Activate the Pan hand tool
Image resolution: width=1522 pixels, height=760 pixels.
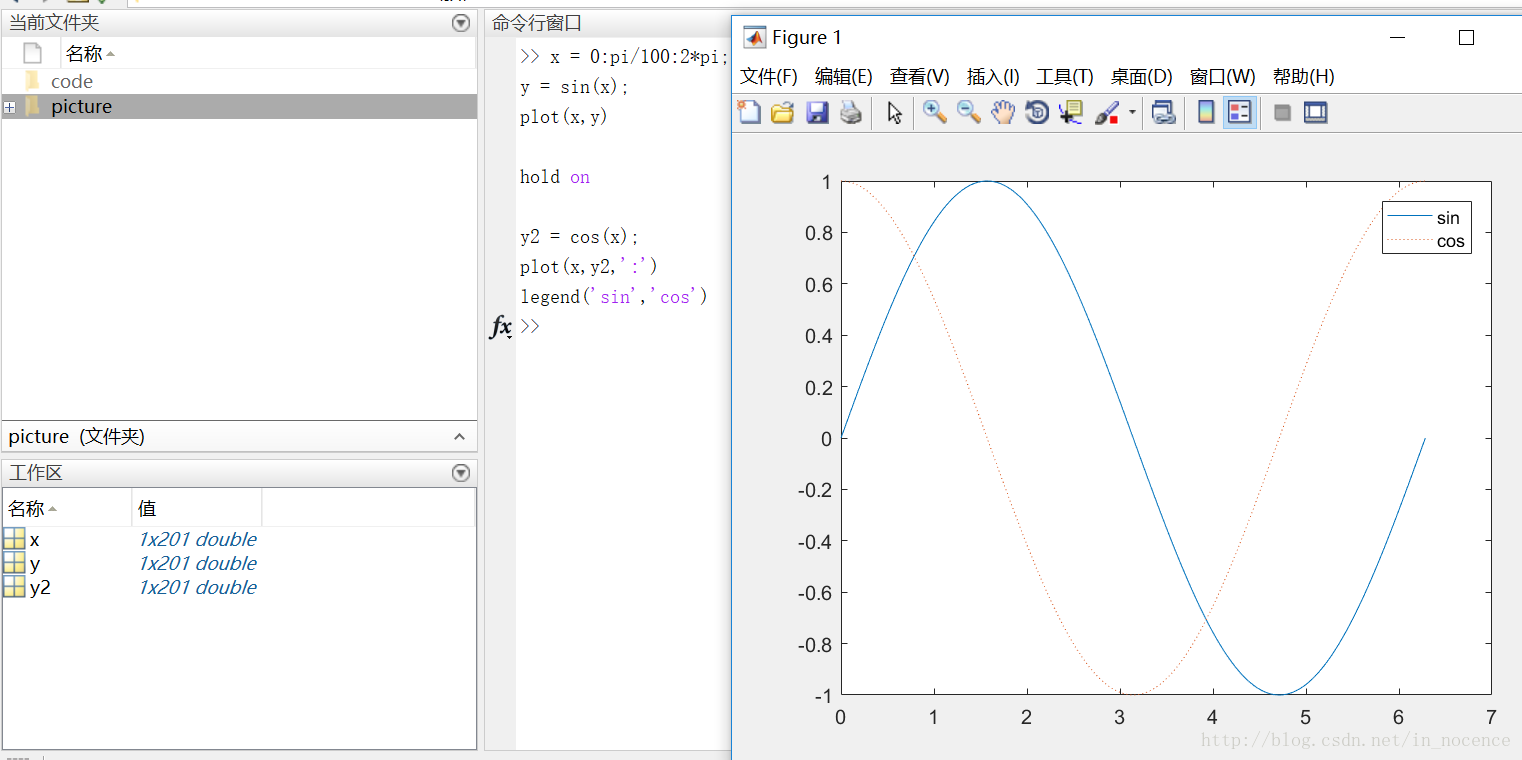tap(1003, 113)
